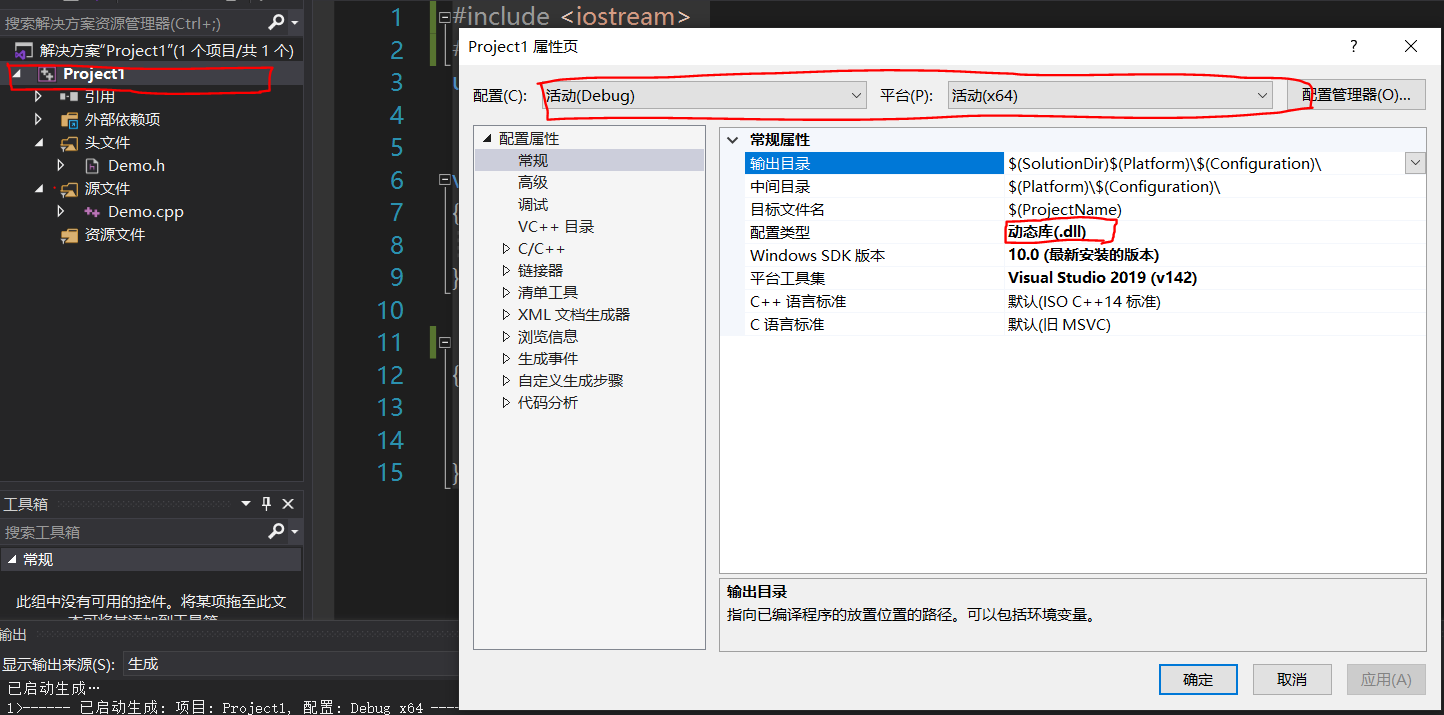
Task: Expand the 引用 node
Action: click(39, 97)
